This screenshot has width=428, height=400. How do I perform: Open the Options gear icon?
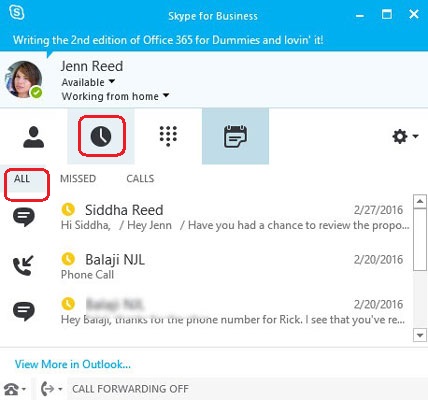click(400, 136)
